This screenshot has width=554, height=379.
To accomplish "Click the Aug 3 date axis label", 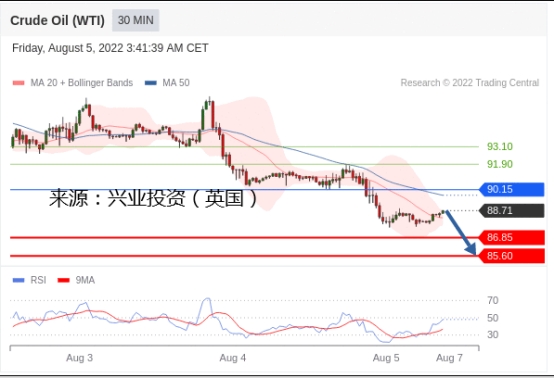I will 79,358.
